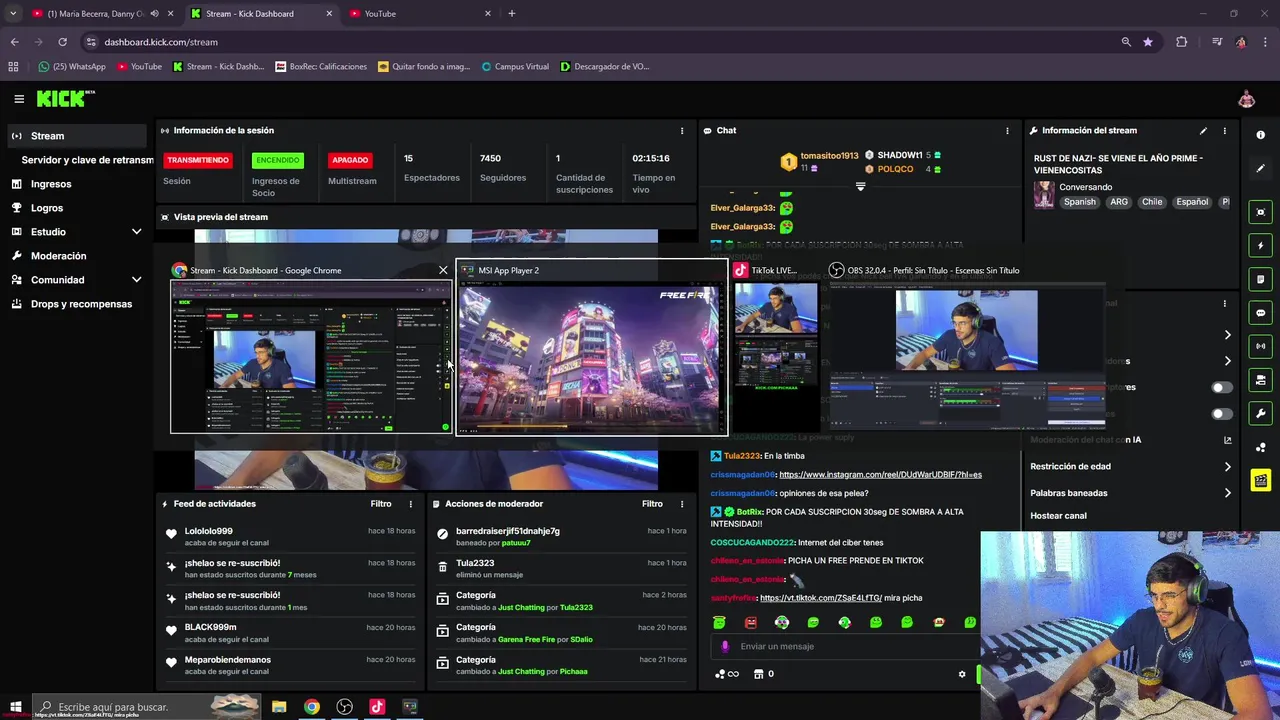Click Hostear canal option

tap(1058, 516)
